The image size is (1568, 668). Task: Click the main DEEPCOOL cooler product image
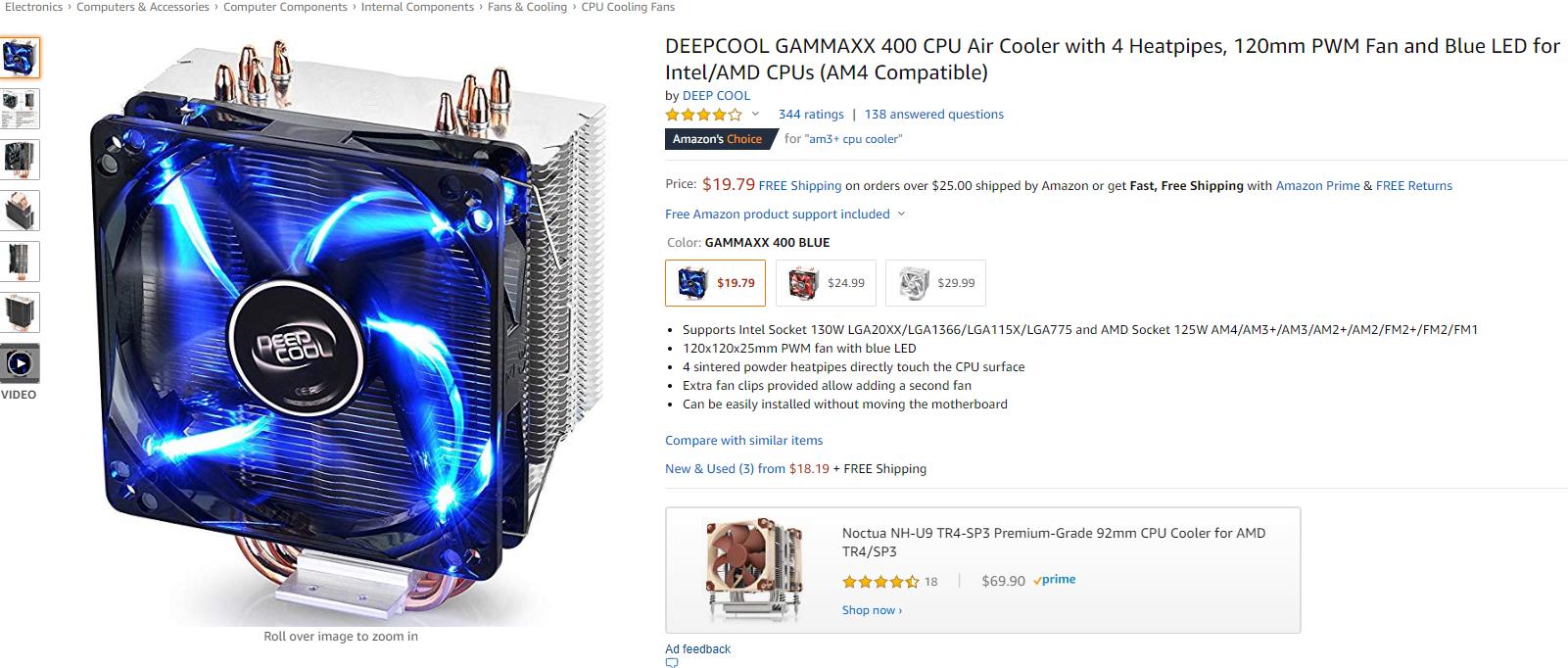[x=341, y=331]
